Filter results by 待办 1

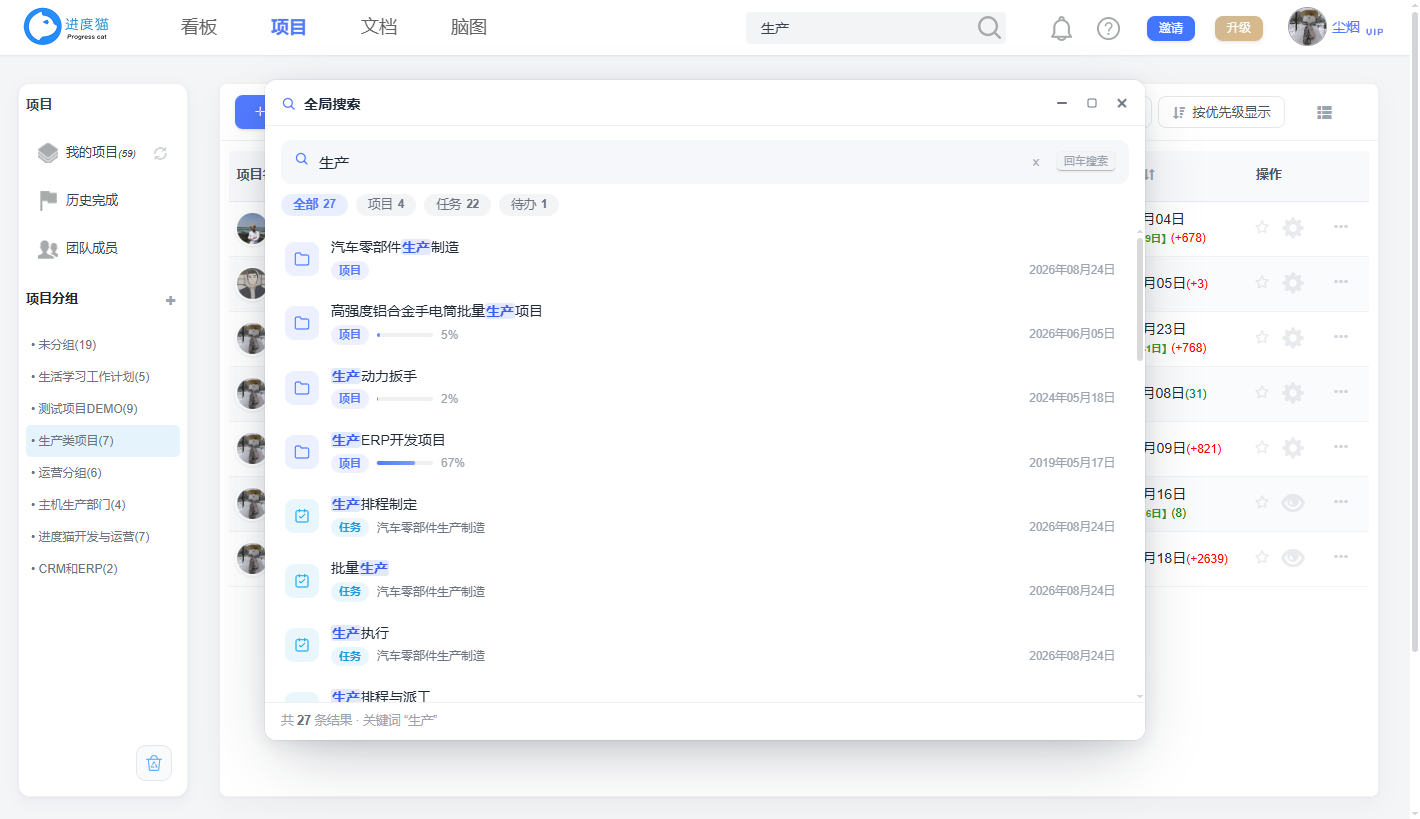point(529,204)
